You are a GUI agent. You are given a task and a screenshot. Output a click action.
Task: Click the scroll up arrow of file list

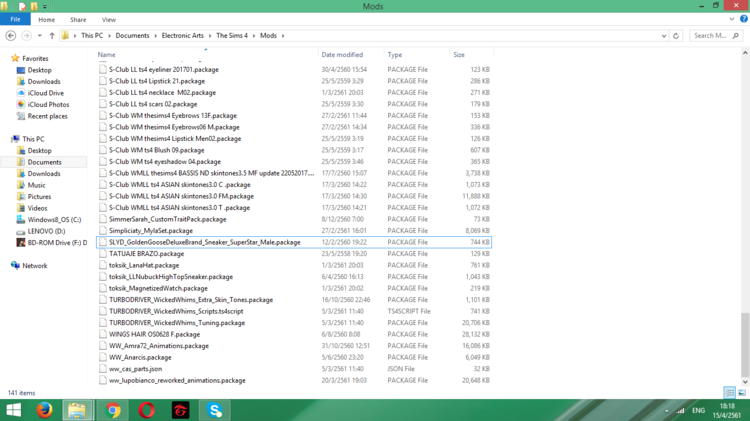745,52
